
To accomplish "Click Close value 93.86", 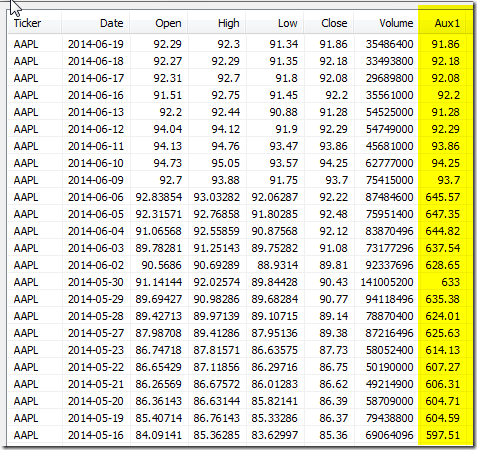I will coord(334,146).
